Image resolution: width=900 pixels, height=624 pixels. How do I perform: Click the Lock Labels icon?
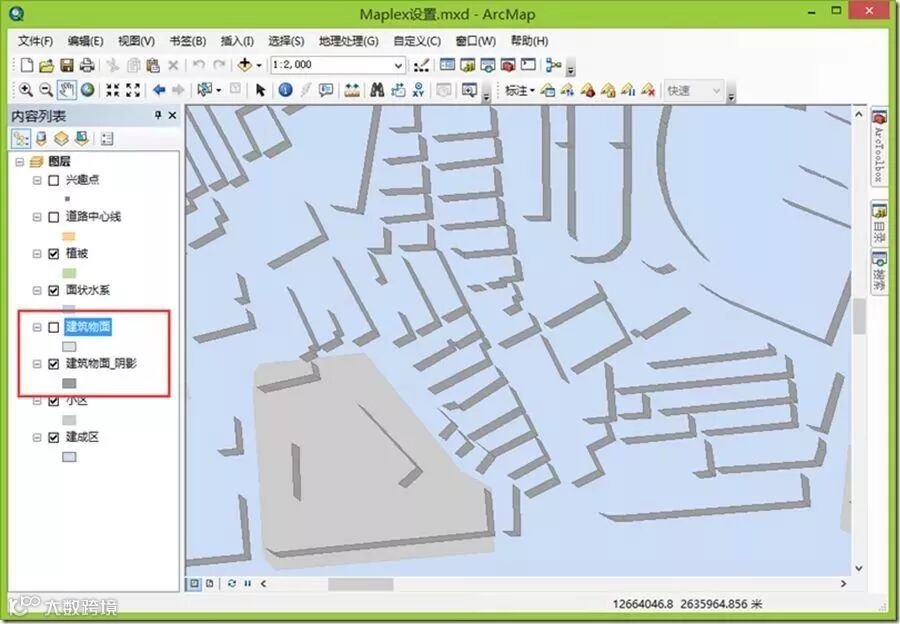pos(608,90)
